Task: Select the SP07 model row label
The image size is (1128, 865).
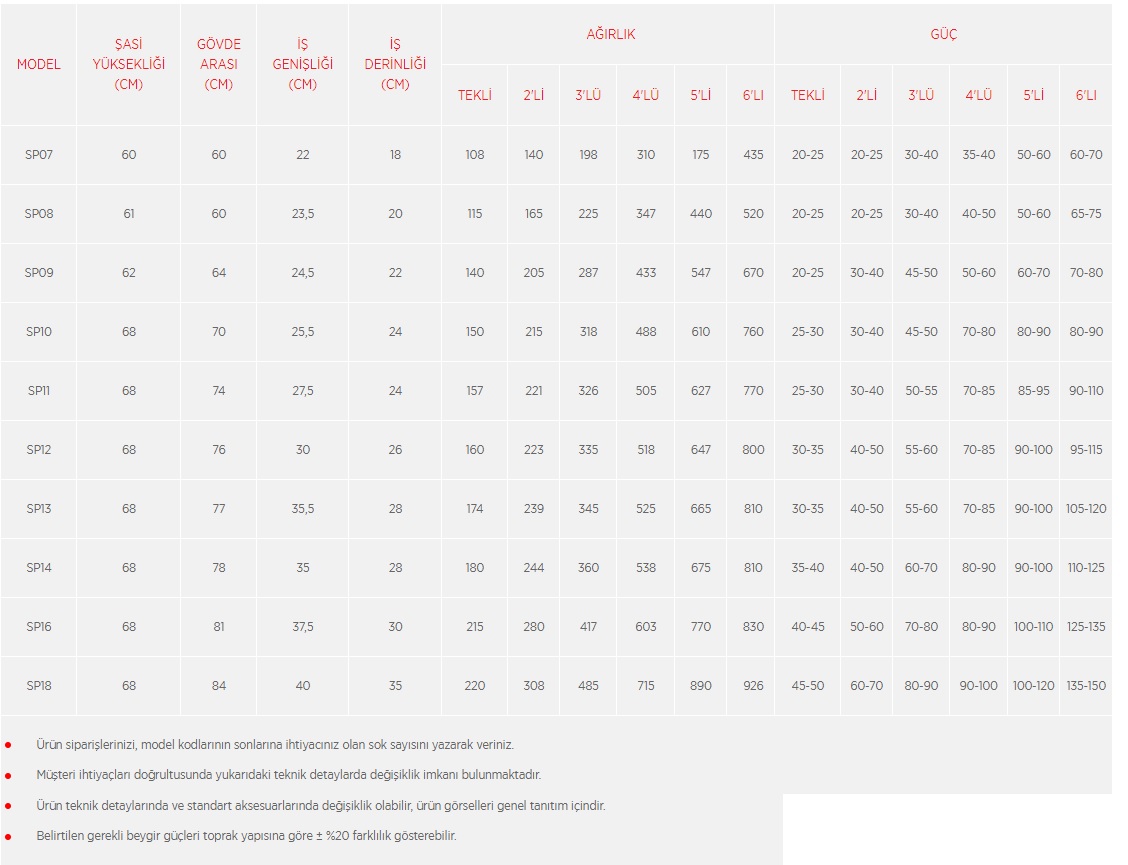Action: point(39,155)
